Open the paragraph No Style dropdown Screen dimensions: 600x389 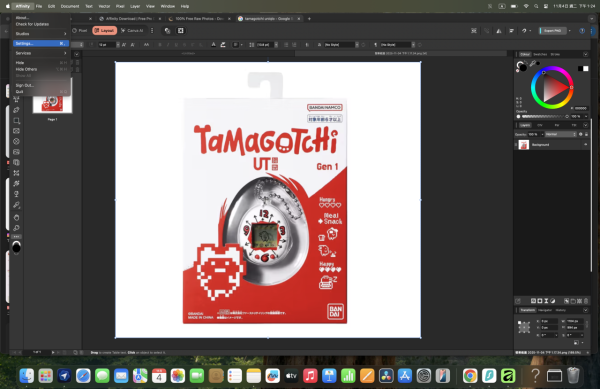413,45
